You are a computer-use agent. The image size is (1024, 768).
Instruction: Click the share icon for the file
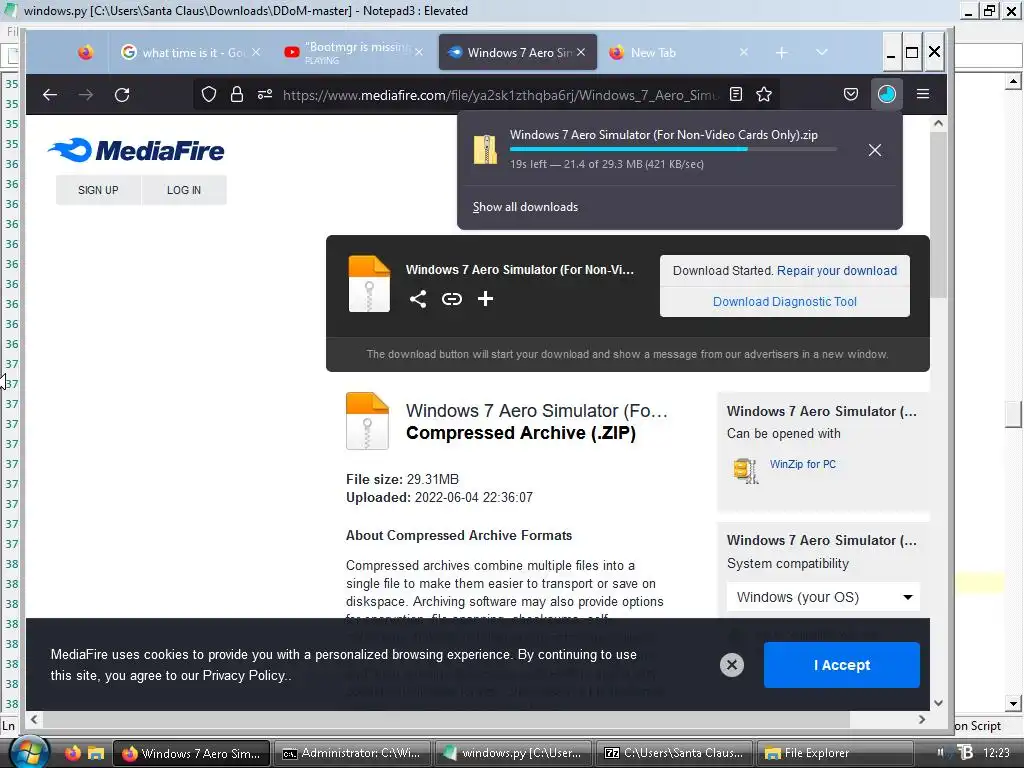coord(418,299)
